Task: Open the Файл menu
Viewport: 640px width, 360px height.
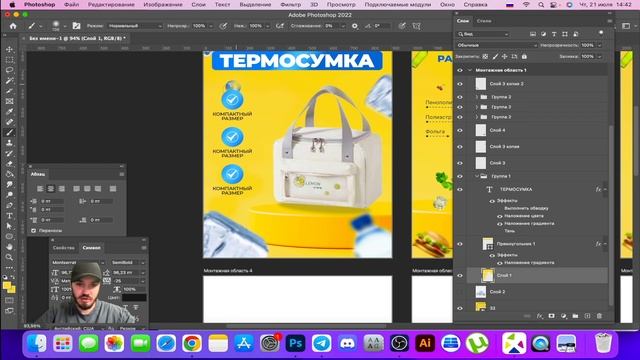Action: [71, 4]
